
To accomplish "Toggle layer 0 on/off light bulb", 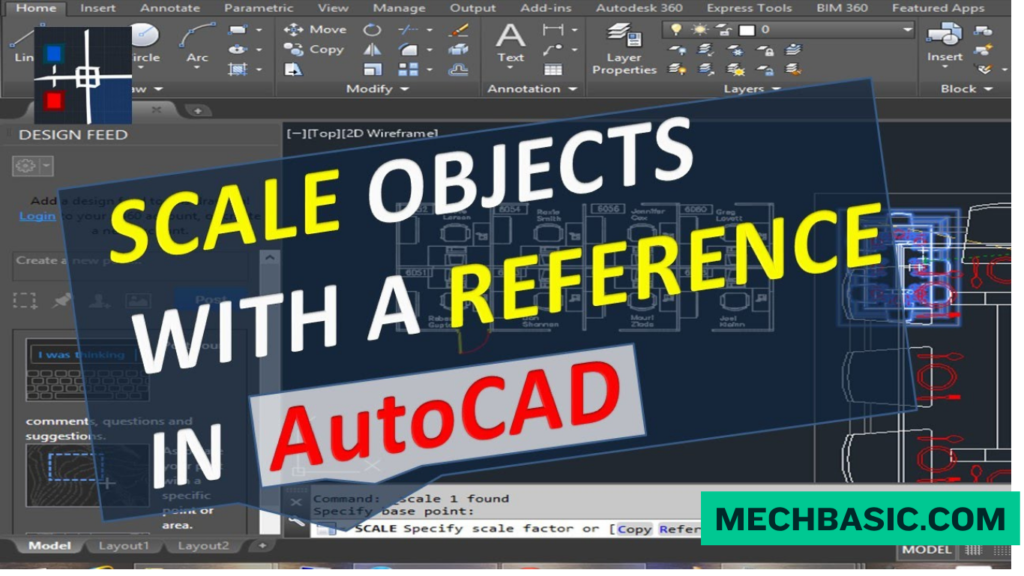I will pos(676,29).
